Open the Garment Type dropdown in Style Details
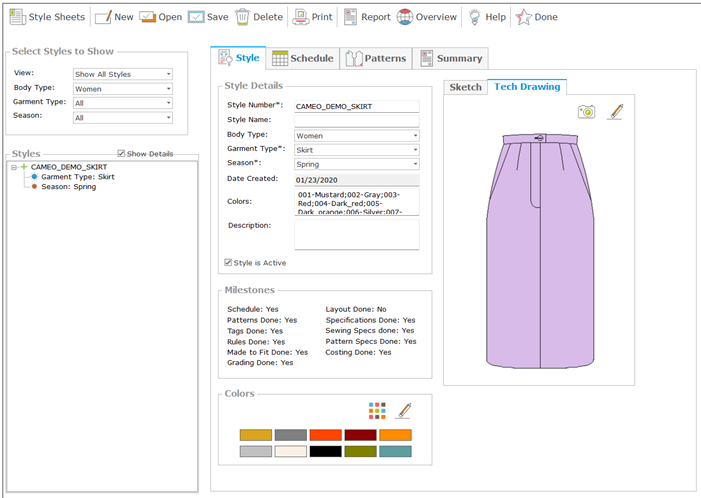This screenshot has height=498, width=701. click(x=356, y=150)
